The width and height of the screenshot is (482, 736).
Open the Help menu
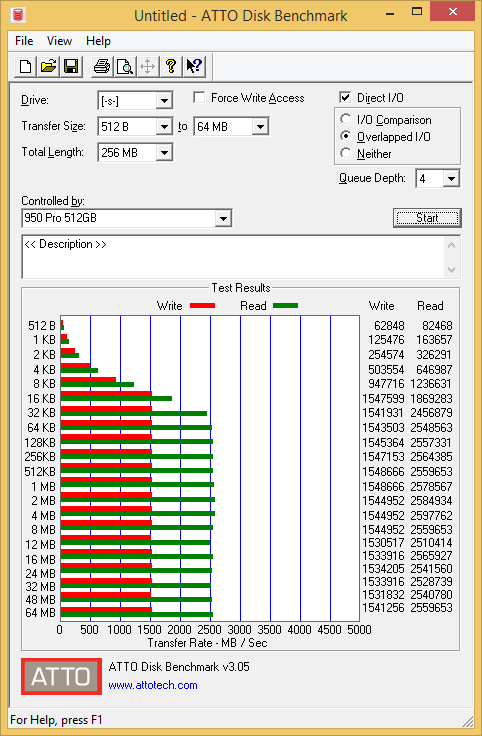click(98, 41)
